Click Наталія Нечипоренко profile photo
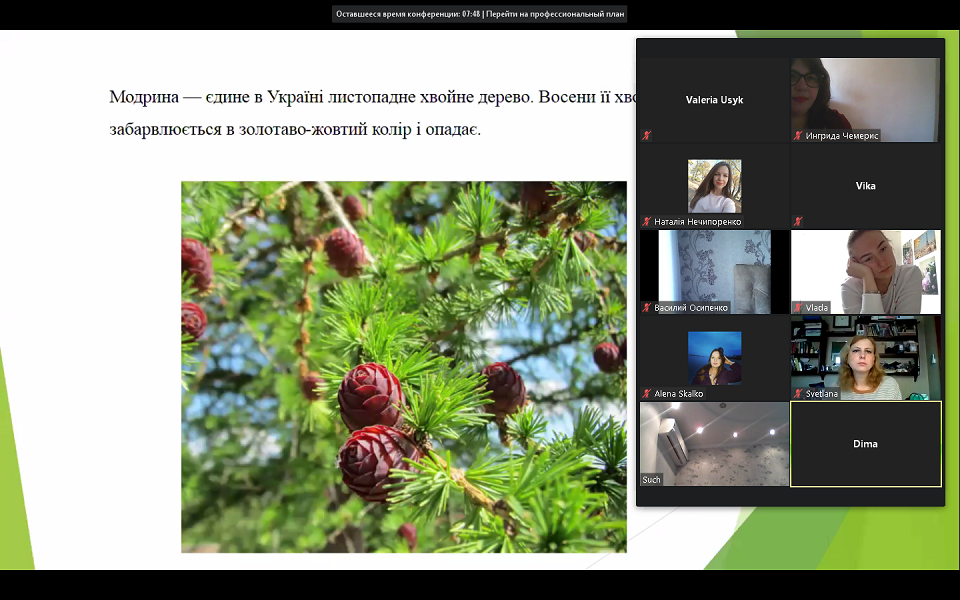The height and width of the screenshot is (600, 960). (714, 186)
